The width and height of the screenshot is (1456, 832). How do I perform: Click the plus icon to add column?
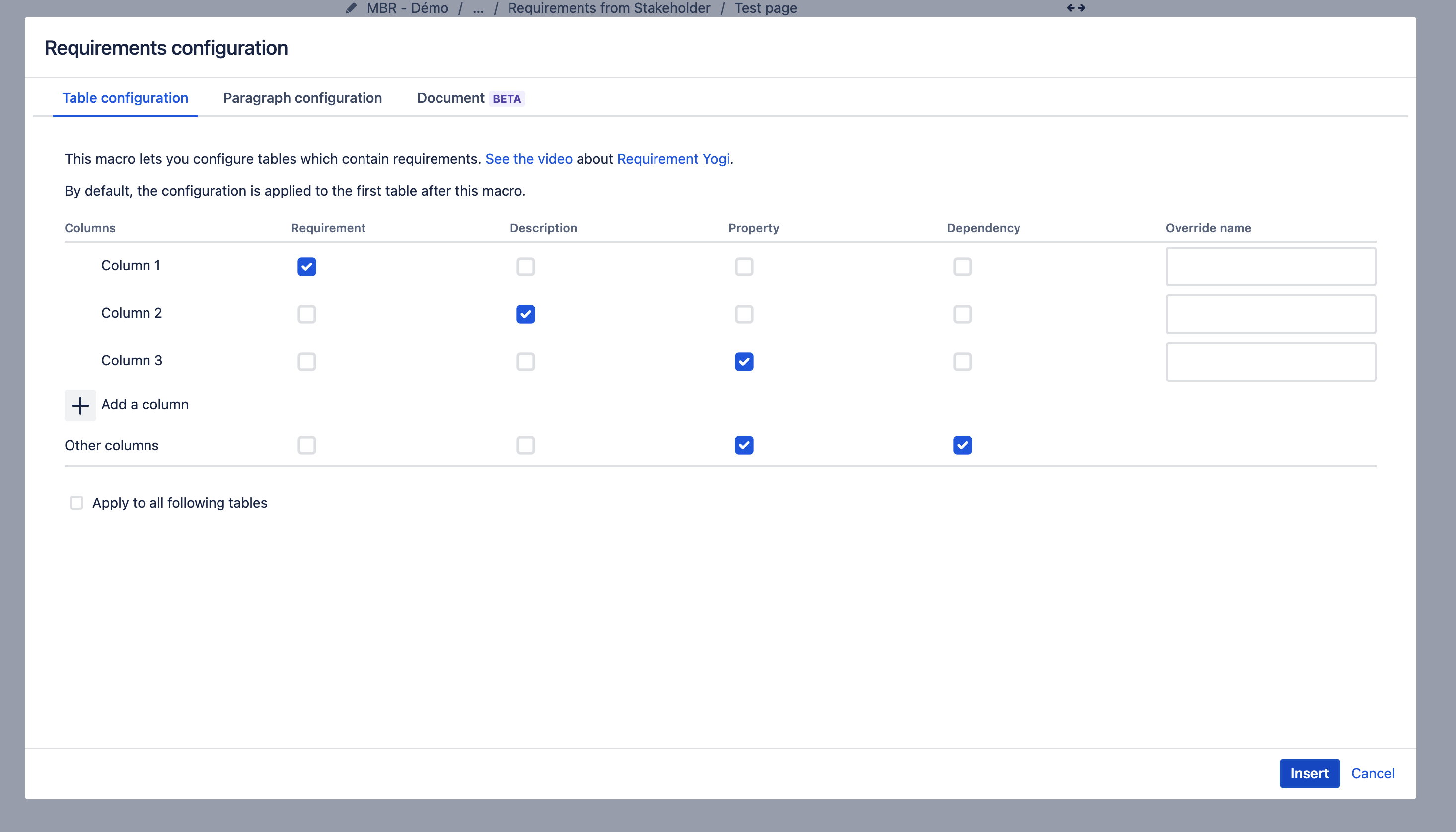(80, 405)
